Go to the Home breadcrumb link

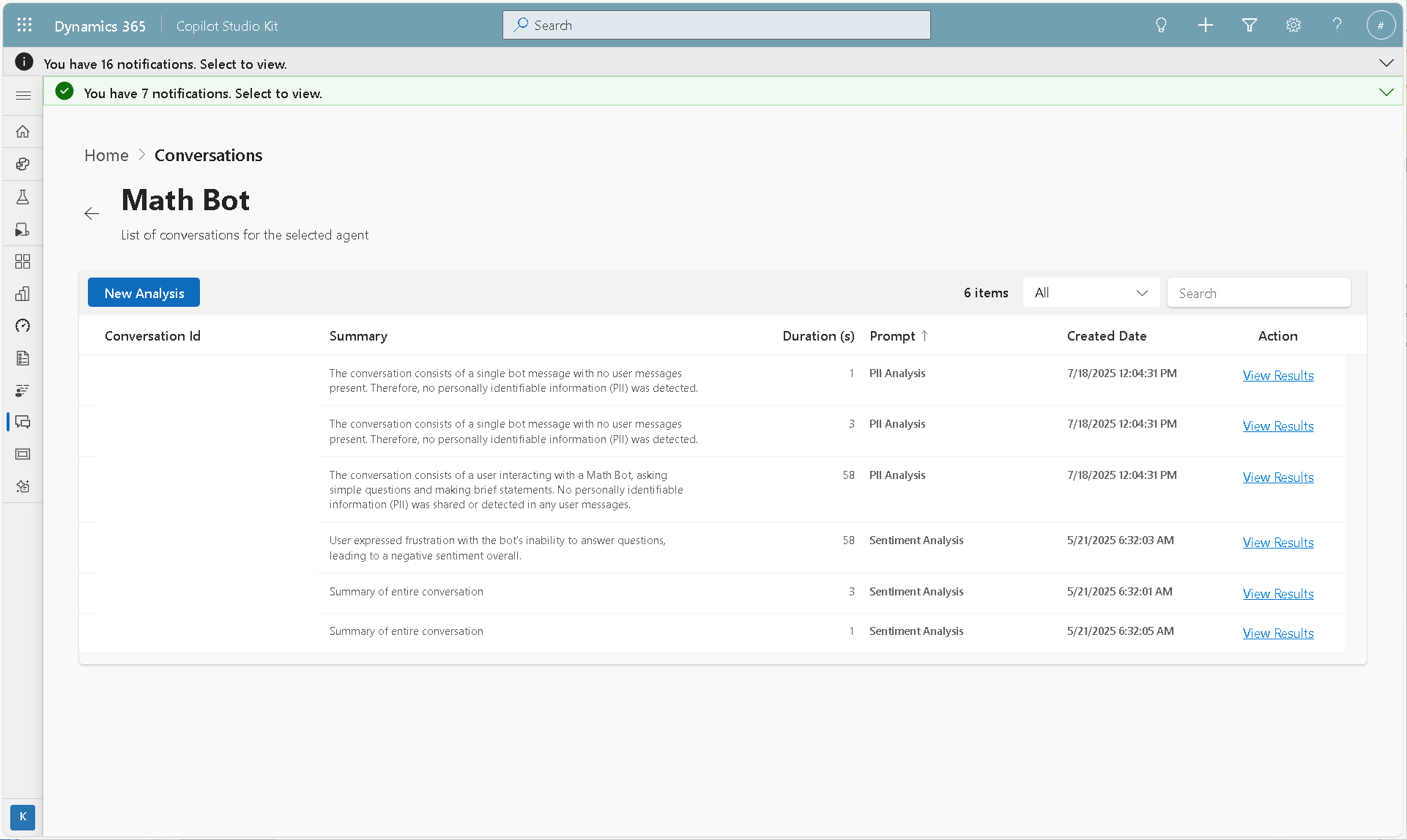tap(106, 155)
